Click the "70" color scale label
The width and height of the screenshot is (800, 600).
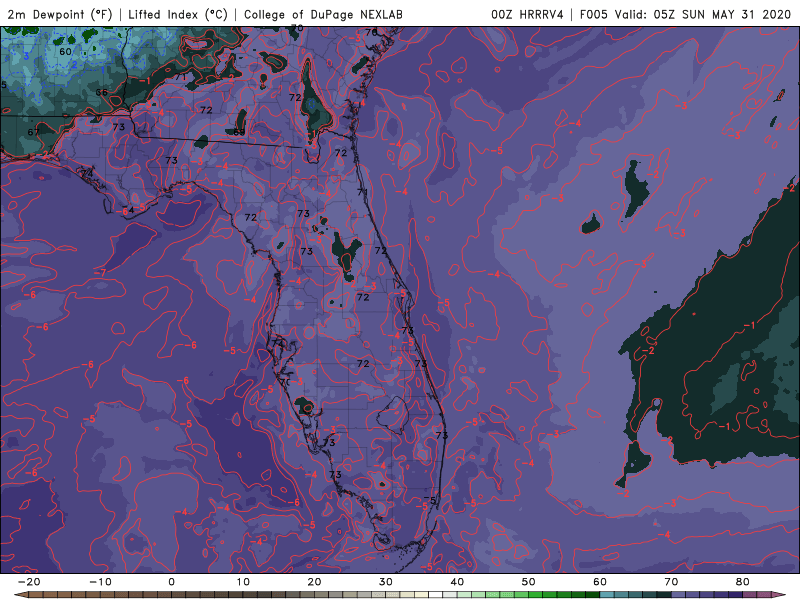click(671, 582)
